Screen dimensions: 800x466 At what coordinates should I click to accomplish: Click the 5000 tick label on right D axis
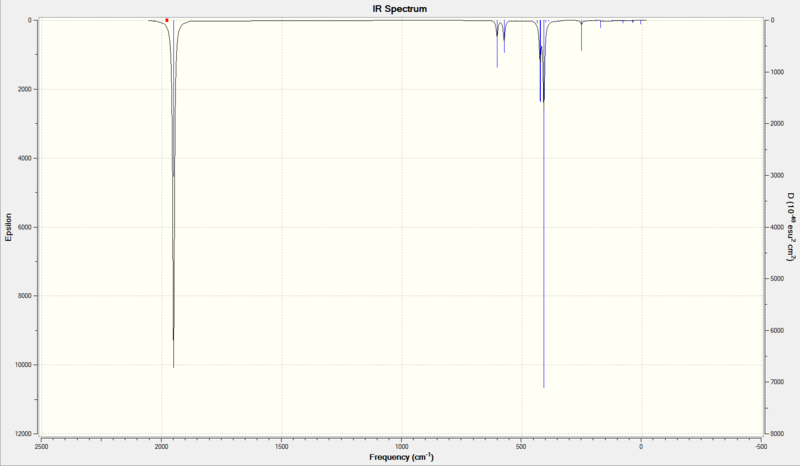778,279
